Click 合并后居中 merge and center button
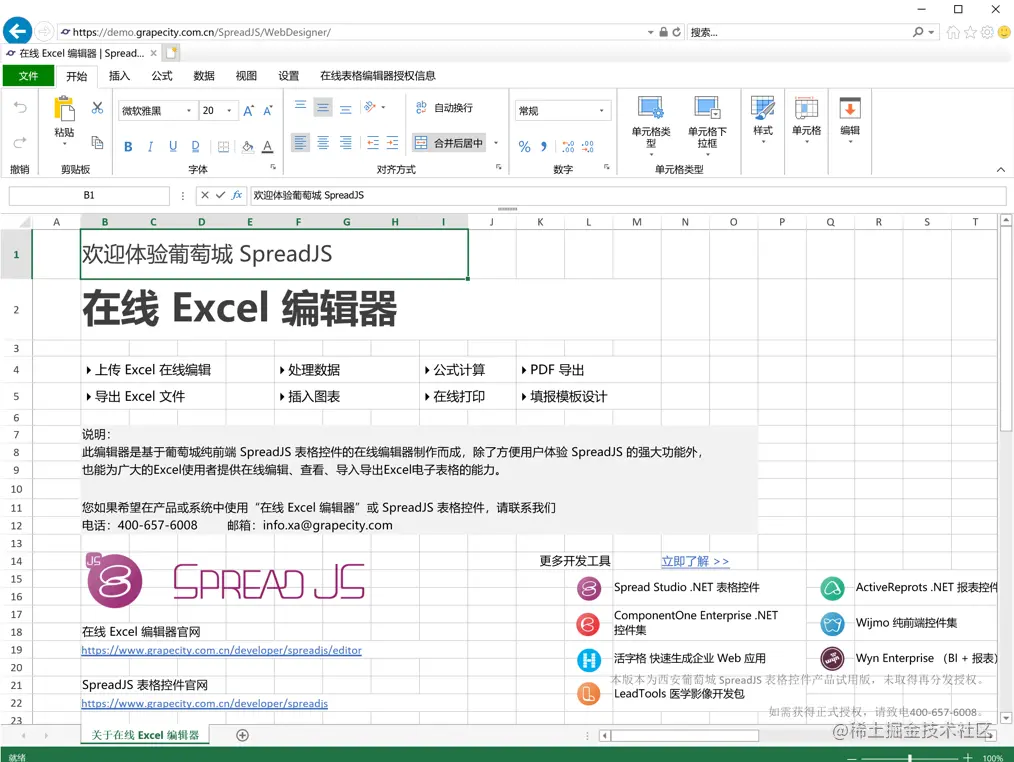Image resolution: width=1014 pixels, height=762 pixels. [x=449, y=143]
